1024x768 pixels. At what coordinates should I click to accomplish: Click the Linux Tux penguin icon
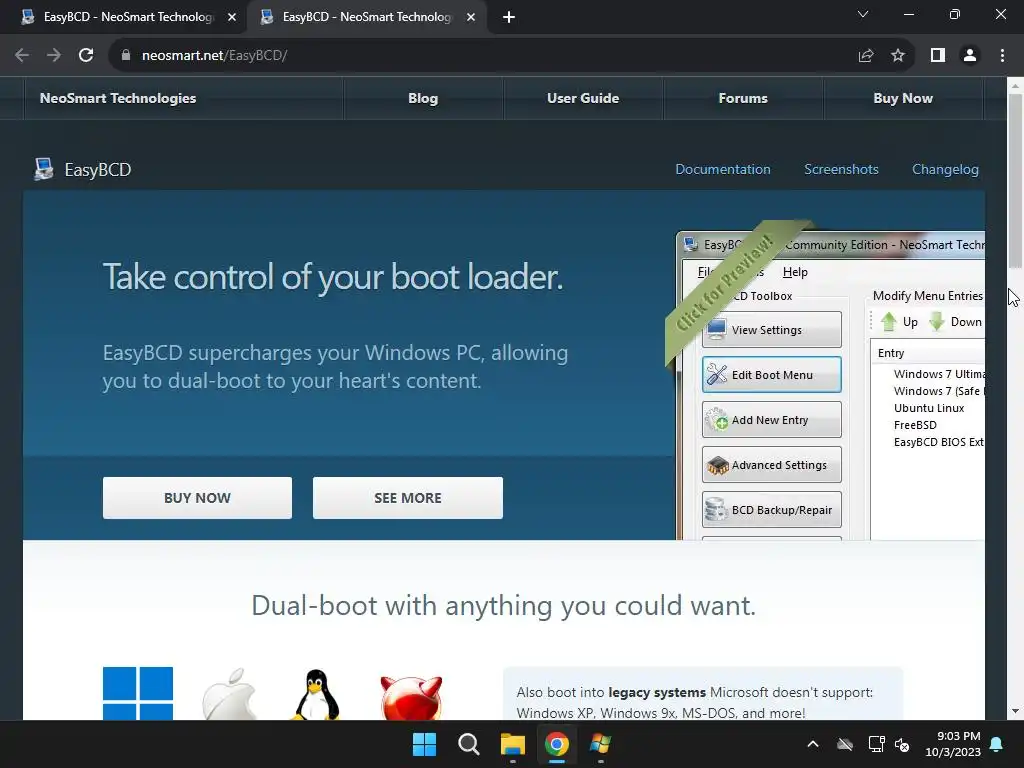point(316,695)
